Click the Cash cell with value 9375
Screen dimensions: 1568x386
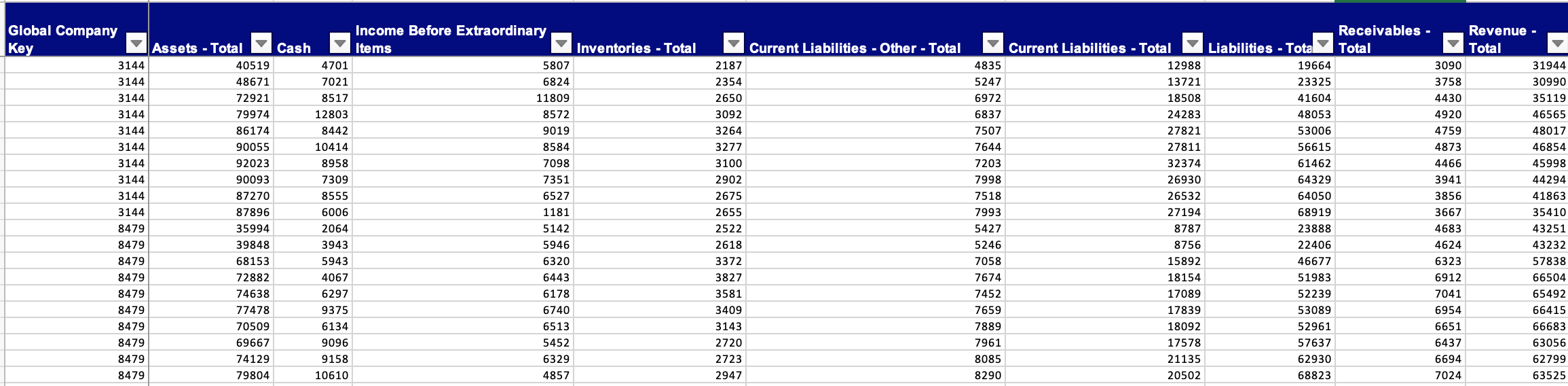(313, 310)
